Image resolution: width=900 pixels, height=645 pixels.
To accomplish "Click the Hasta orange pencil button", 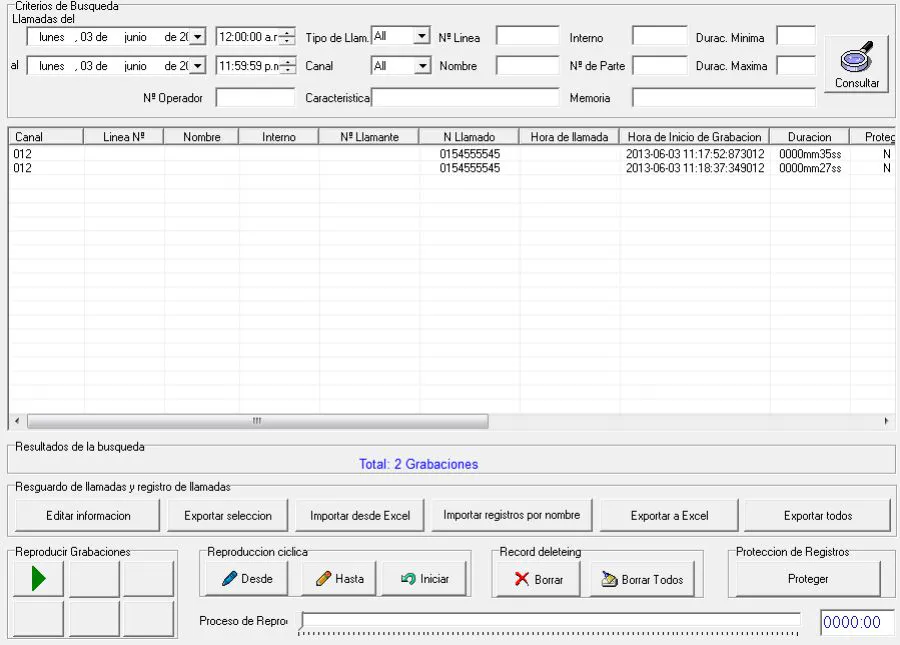I will [x=340, y=578].
